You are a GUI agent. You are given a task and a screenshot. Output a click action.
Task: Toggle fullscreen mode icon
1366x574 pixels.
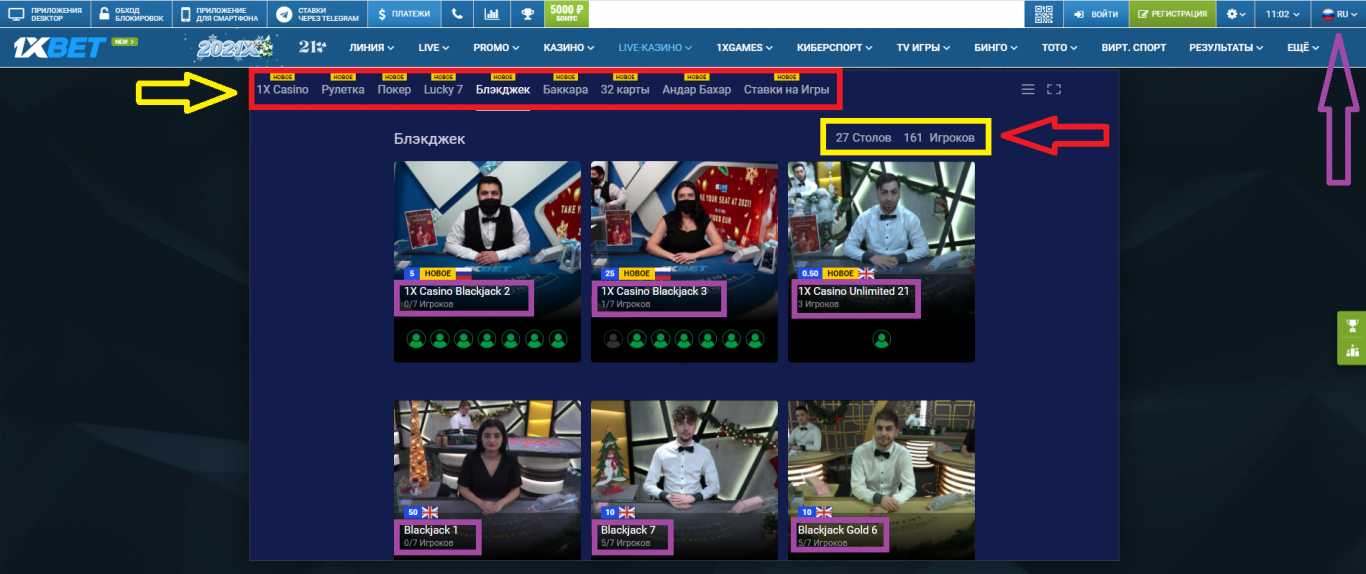point(1053,89)
